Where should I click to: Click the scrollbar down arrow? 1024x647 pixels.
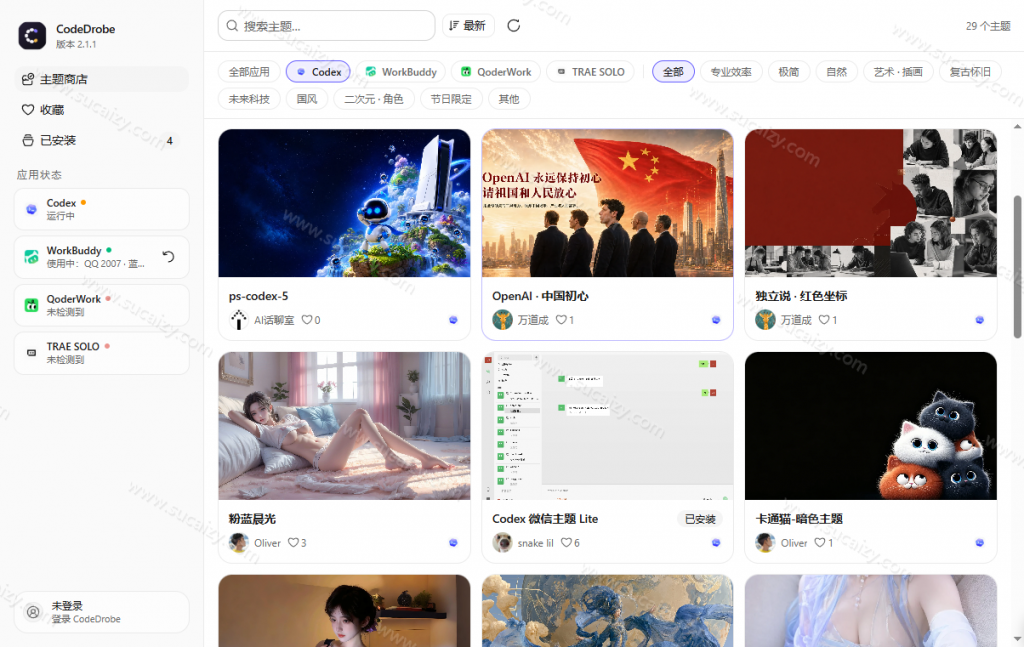click(1017, 639)
